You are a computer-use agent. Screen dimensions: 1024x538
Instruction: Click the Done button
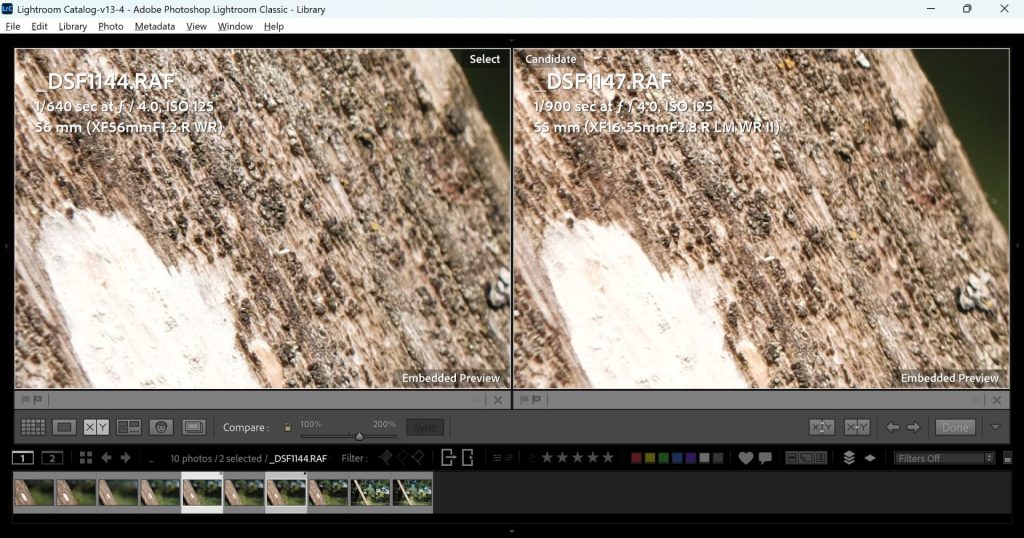pos(955,427)
